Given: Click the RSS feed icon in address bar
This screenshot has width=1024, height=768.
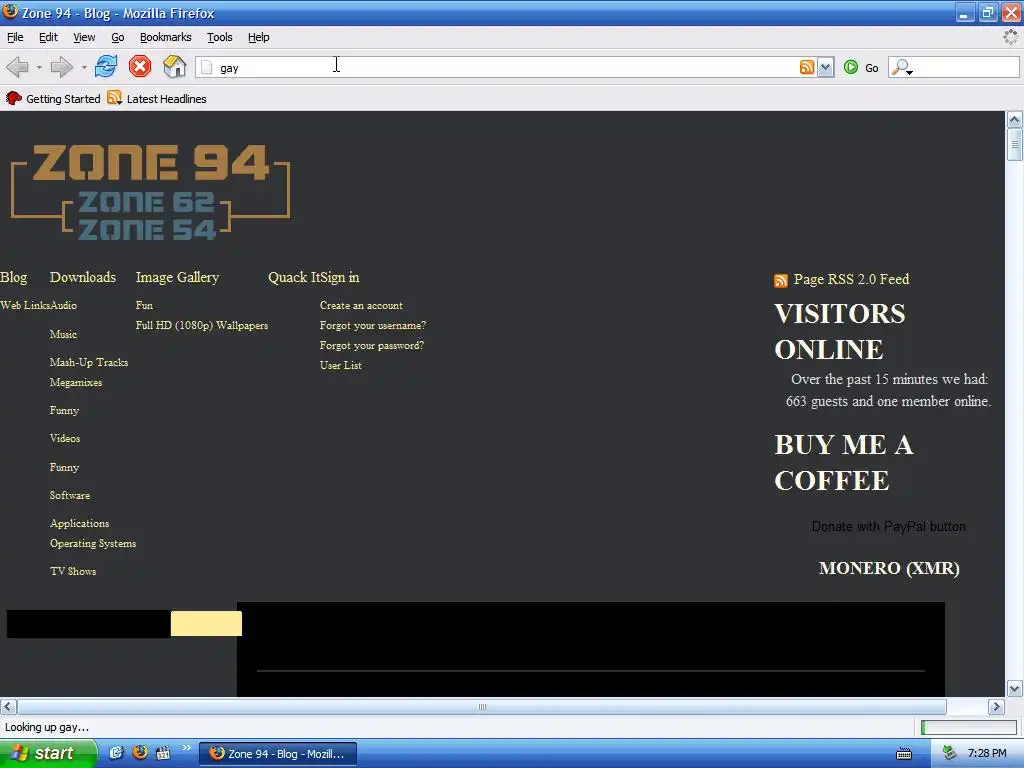Looking at the screenshot, I should pyautogui.click(x=807, y=67).
